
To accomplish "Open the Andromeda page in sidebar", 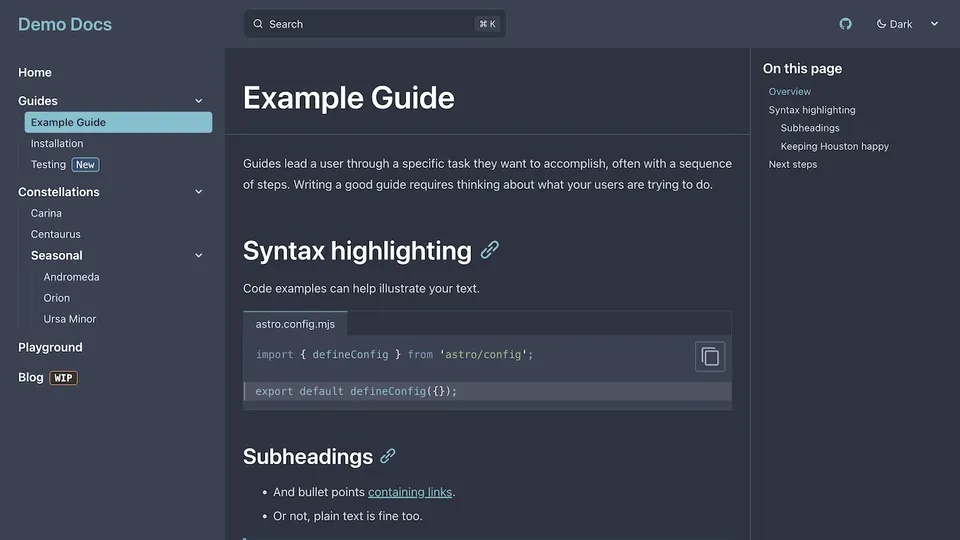I will pos(71,277).
